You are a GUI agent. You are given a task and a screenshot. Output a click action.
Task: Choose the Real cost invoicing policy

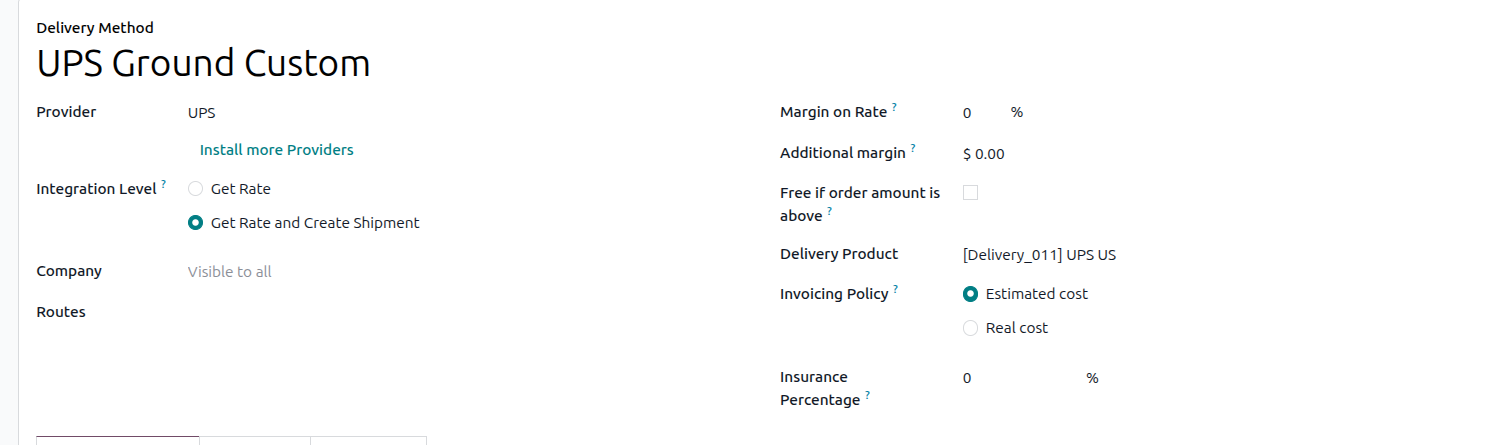tap(970, 328)
